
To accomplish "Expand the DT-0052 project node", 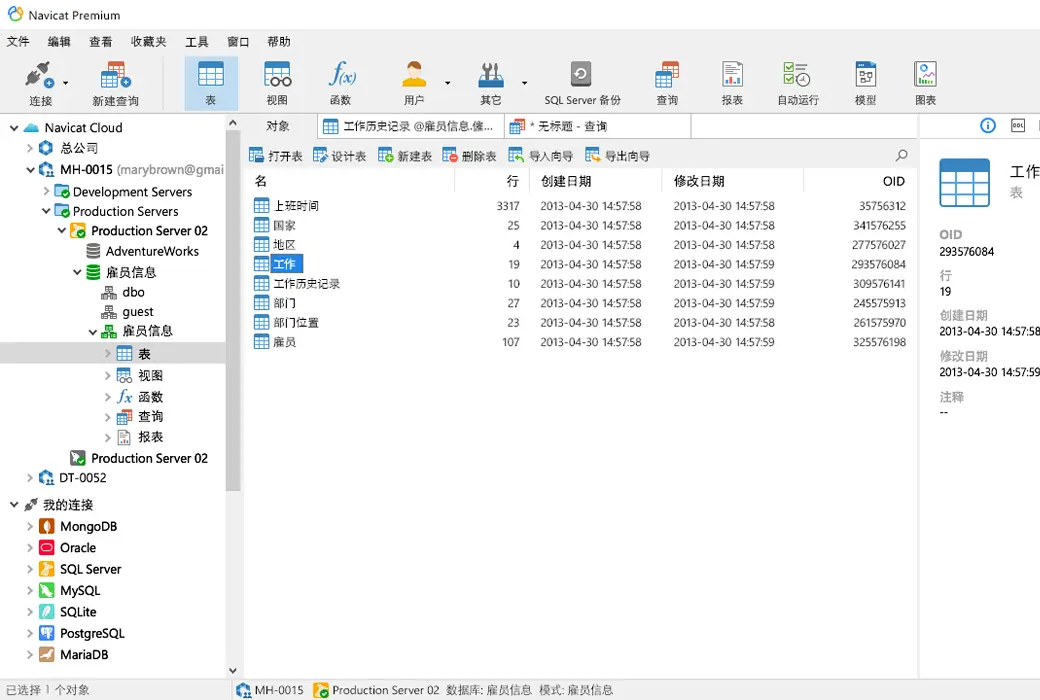I will click(29, 478).
